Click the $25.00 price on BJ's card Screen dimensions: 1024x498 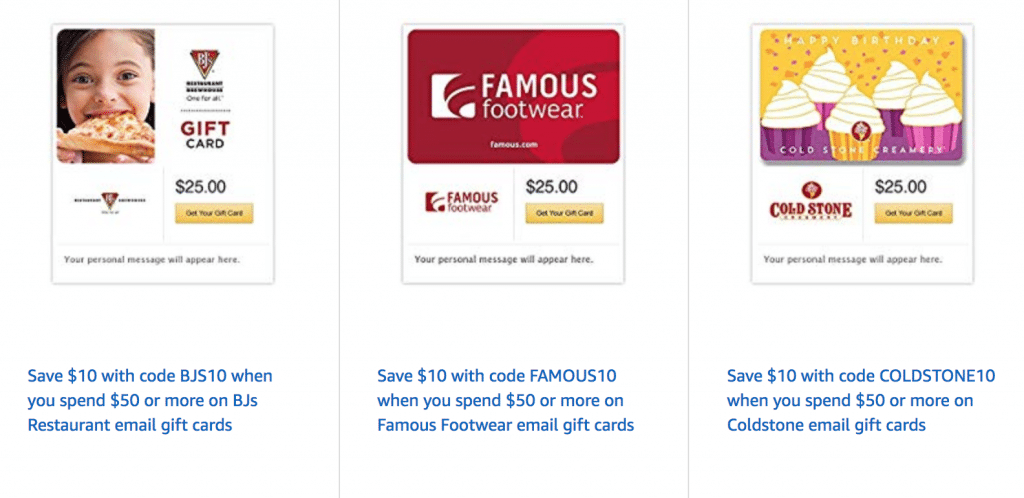(x=200, y=187)
